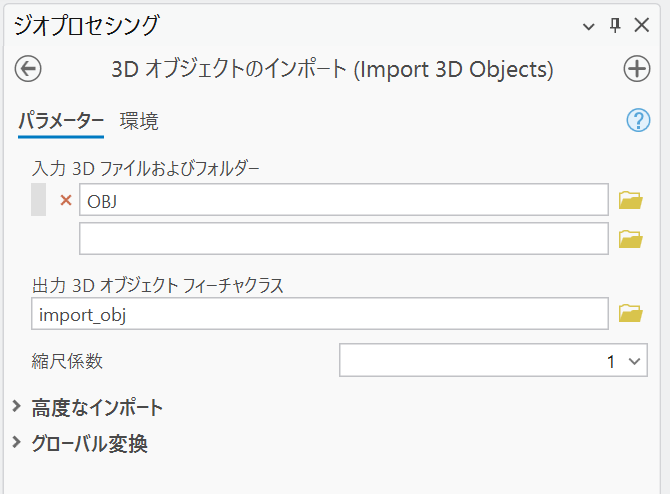Switch to the パラメーター tab
The height and width of the screenshot is (494, 670).
[x=61, y=122]
